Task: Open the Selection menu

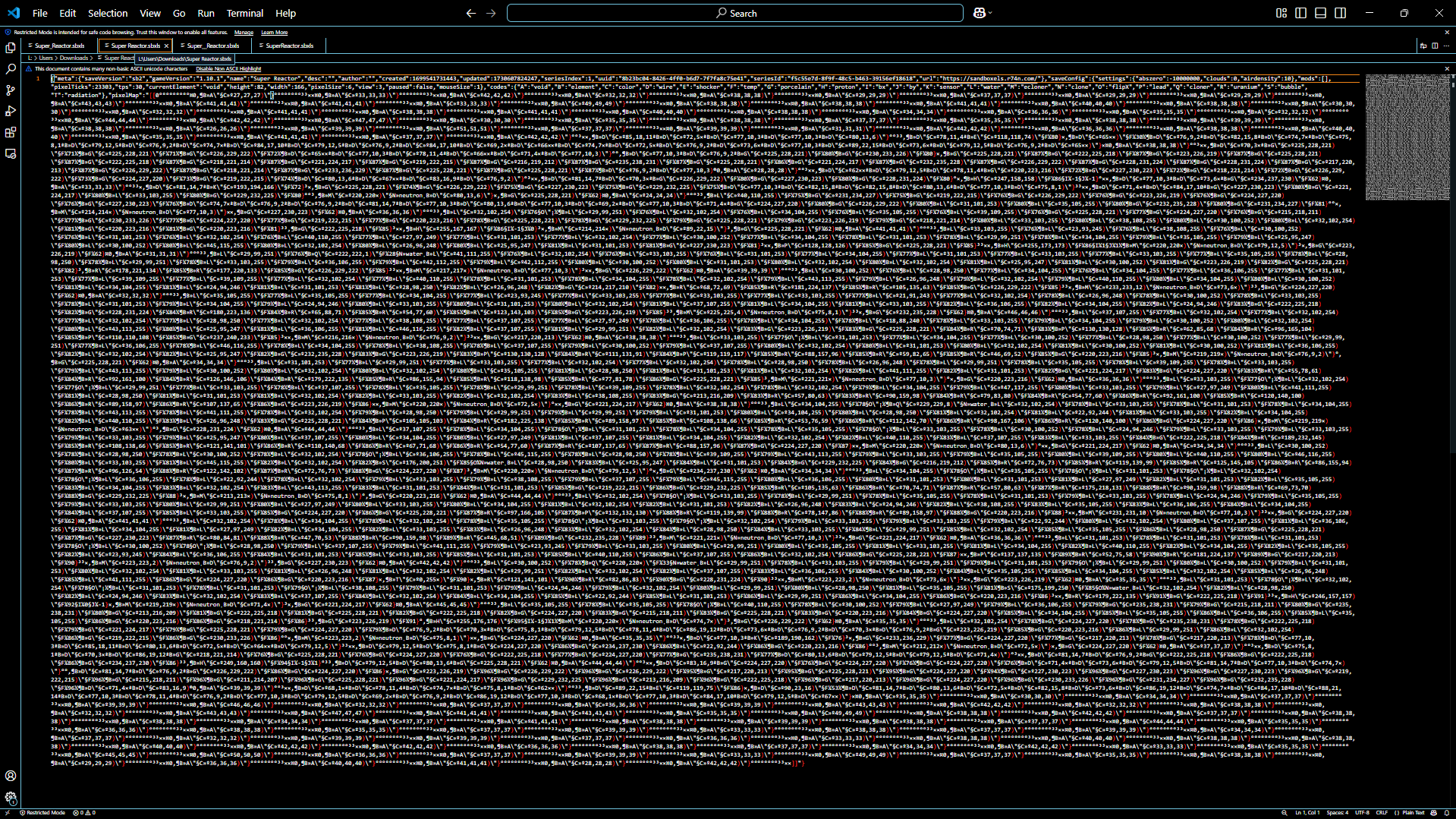Action: click(108, 13)
